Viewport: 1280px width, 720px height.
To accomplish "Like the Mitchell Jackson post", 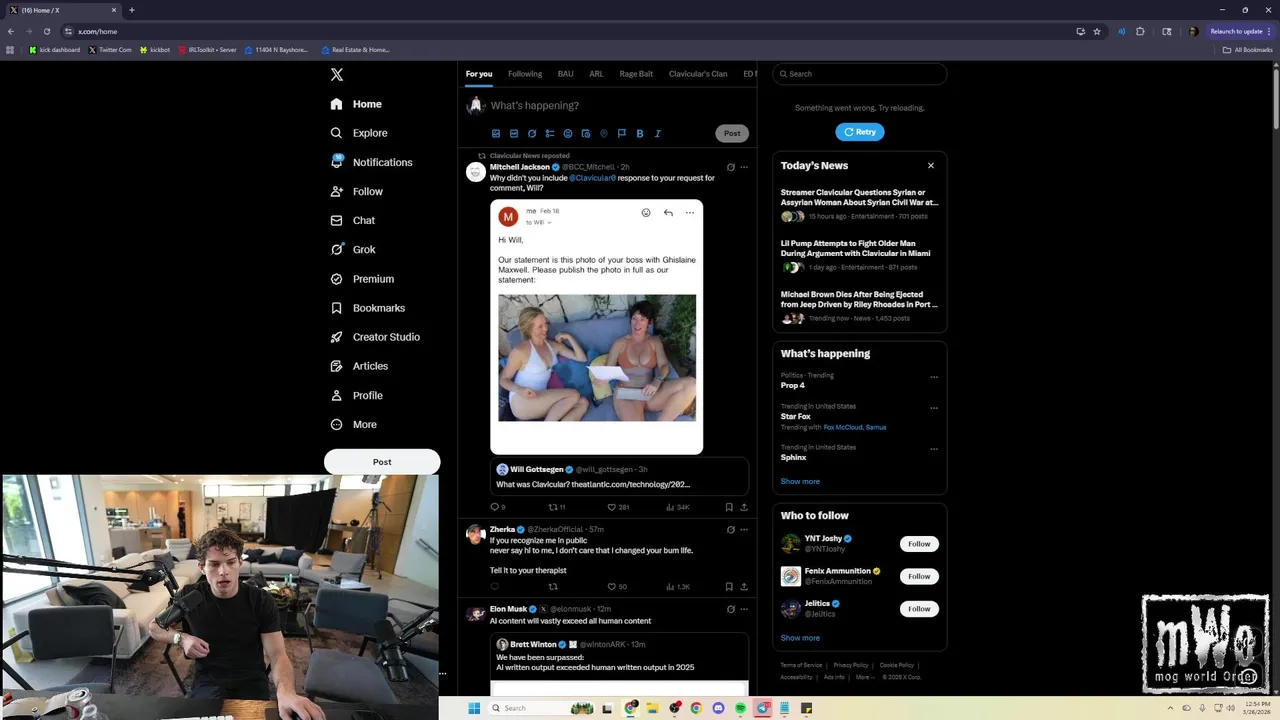I will pyautogui.click(x=618, y=507).
